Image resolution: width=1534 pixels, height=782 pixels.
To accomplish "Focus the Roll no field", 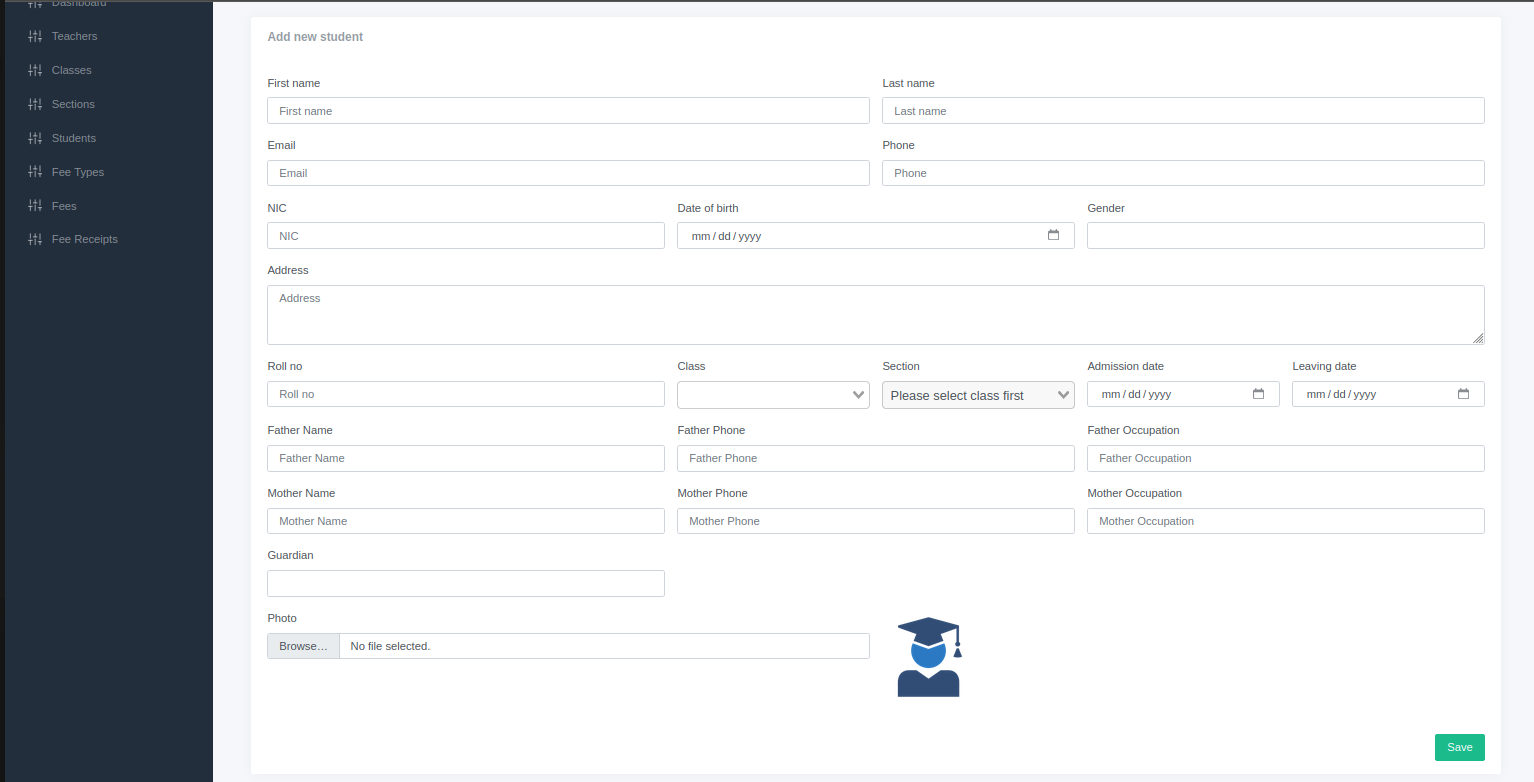I will click(466, 394).
